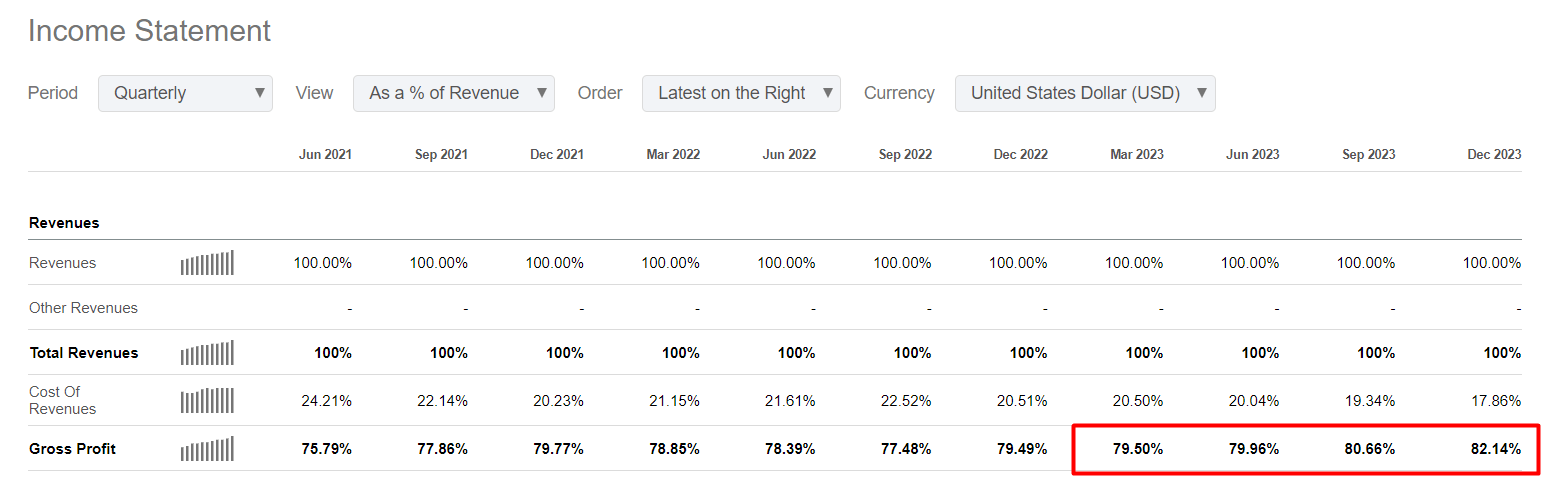This screenshot has width=1550, height=490.
Task: Select the Revenues row label
Action: pos(63,263)
